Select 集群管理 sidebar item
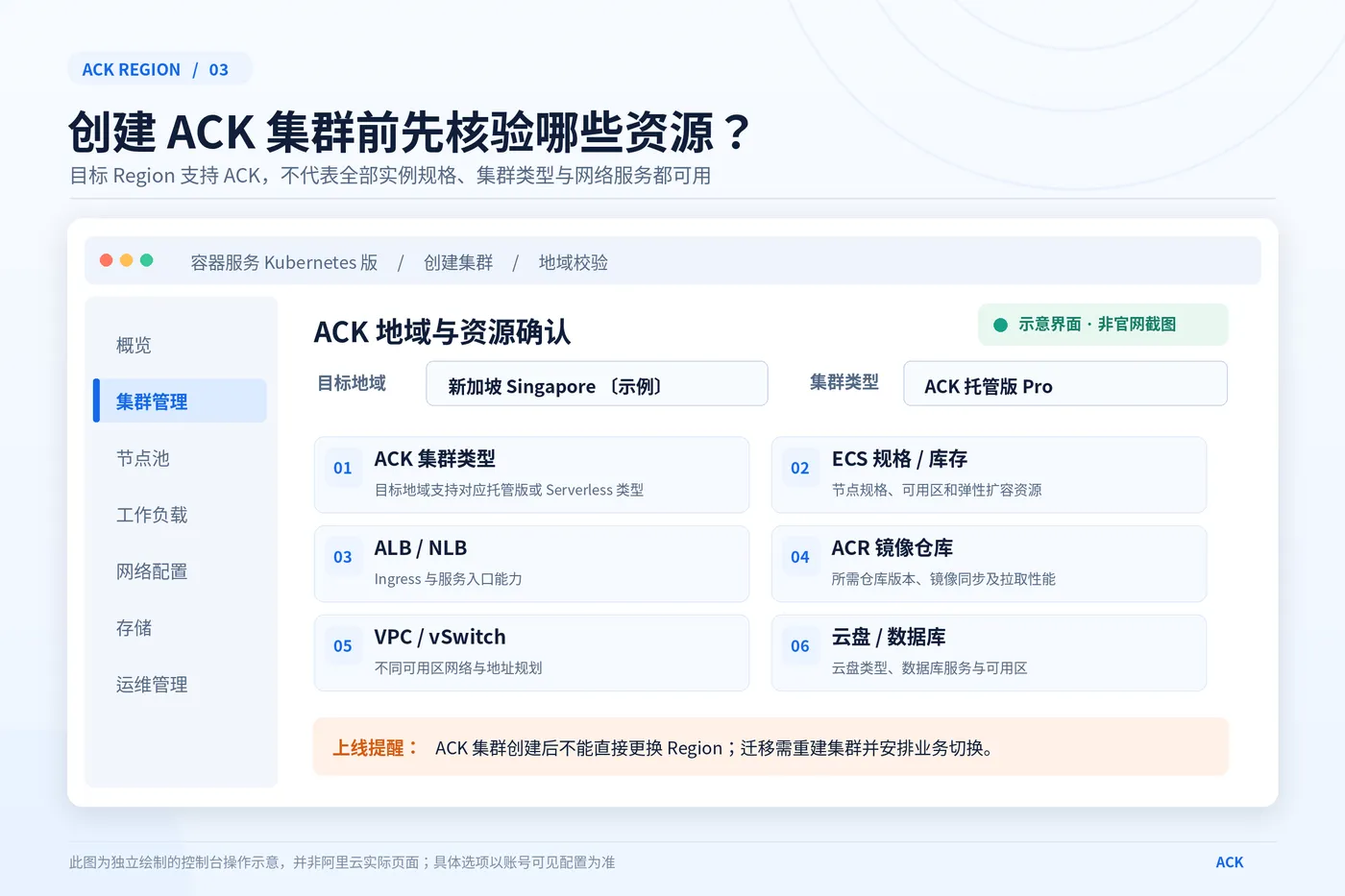Viewport: 1345px width, 896px height. pos(180,400)
